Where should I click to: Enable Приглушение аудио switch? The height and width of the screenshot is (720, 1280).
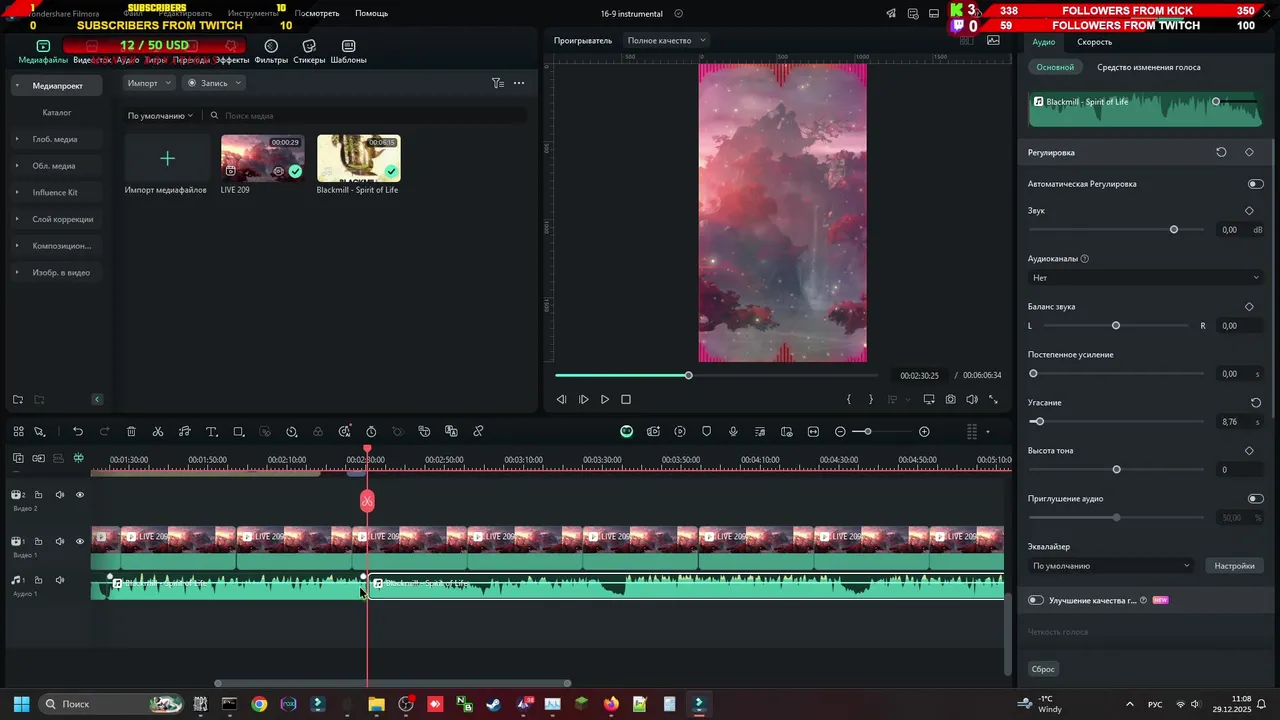1255,499
